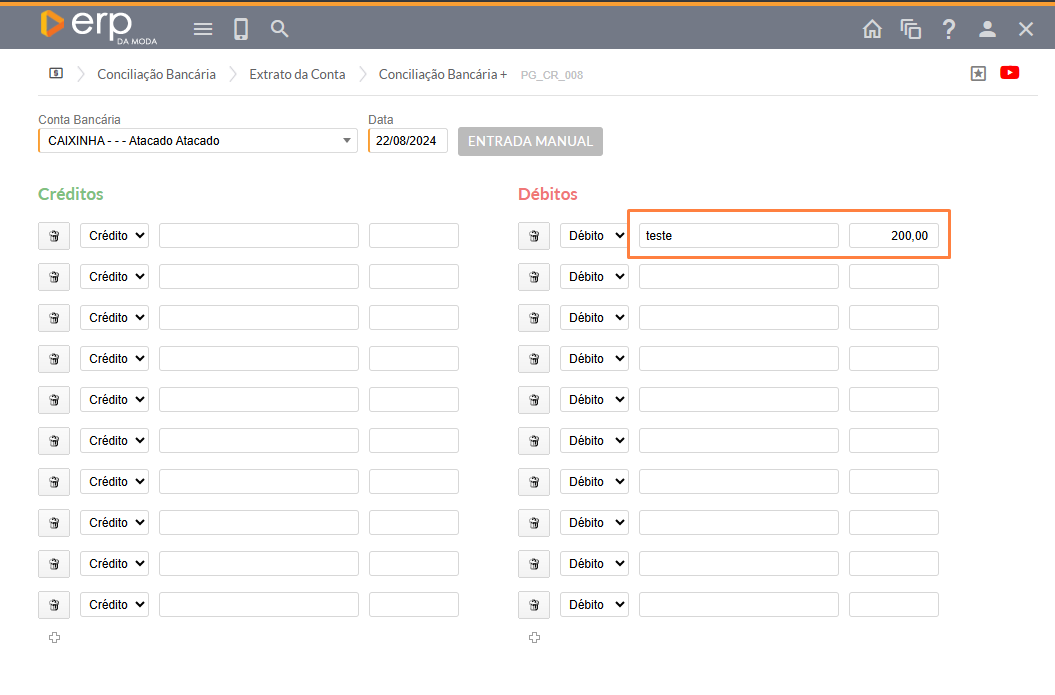1055x695 pixels.
Task: Open the hamburger menu in header
Action: tap(203, 29)
